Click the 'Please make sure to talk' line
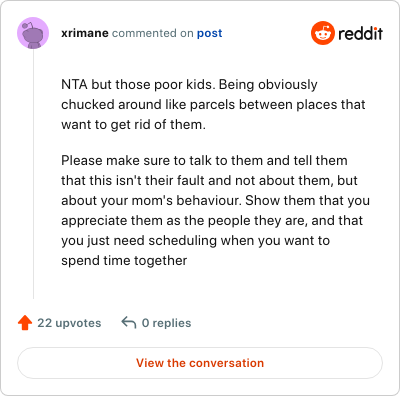Image resolution: width=400 pixels, height=396 pixels. coord(204,161)
